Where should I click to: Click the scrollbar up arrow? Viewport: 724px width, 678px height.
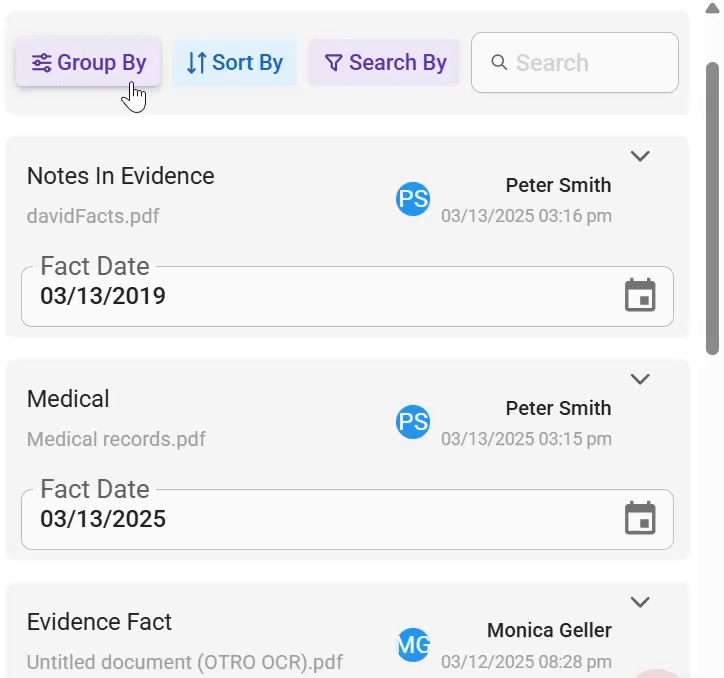713,8
